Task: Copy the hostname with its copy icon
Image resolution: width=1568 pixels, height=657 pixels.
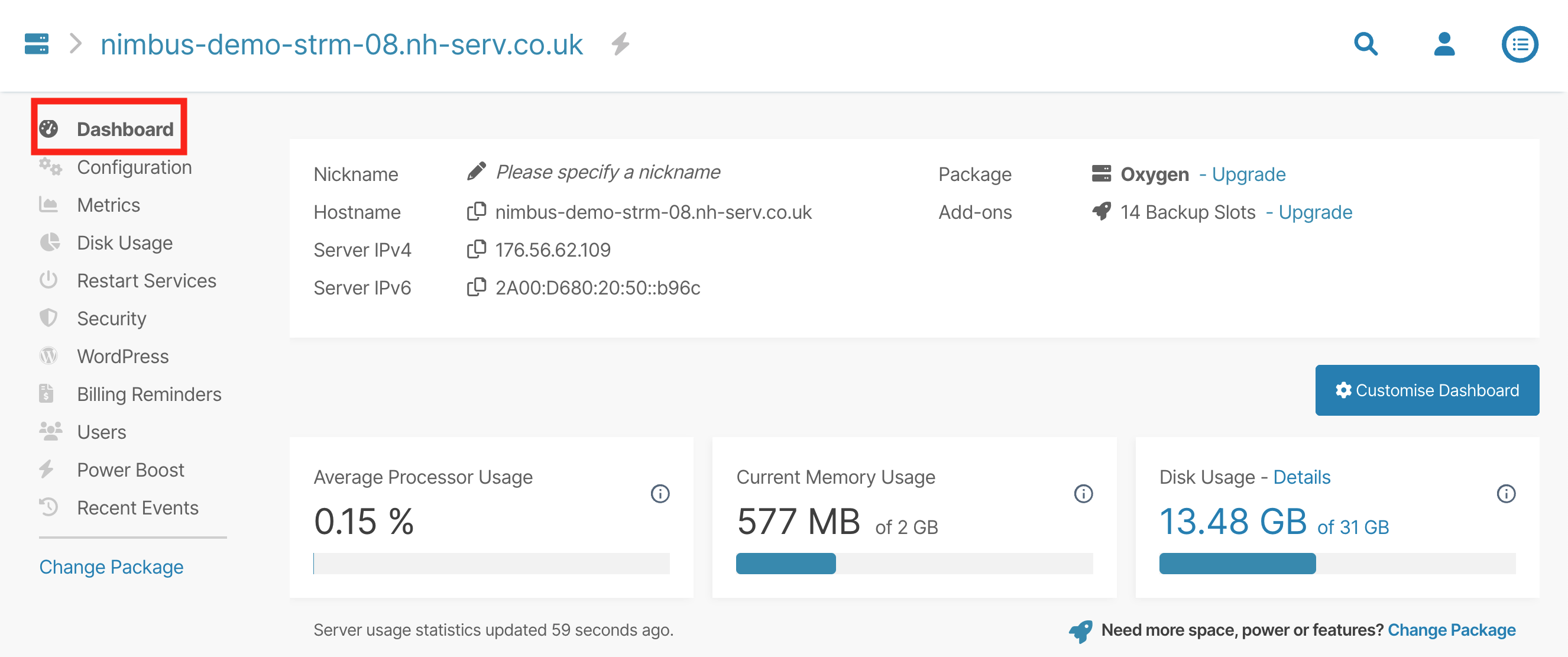Action: pyautogui.click(x=476, y=211)
